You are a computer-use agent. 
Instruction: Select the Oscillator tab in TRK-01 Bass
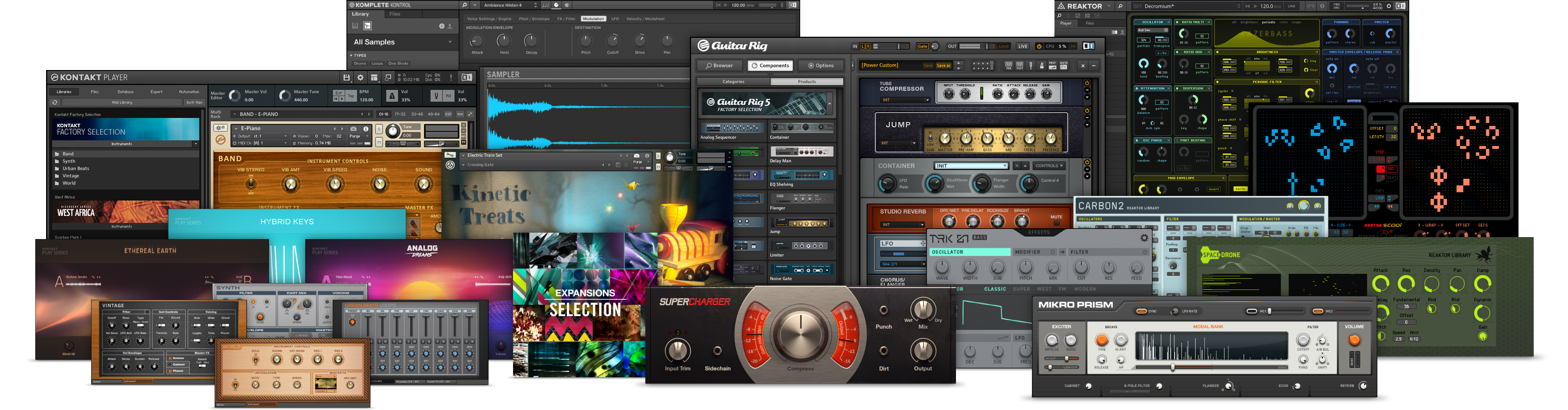[970, 252]
